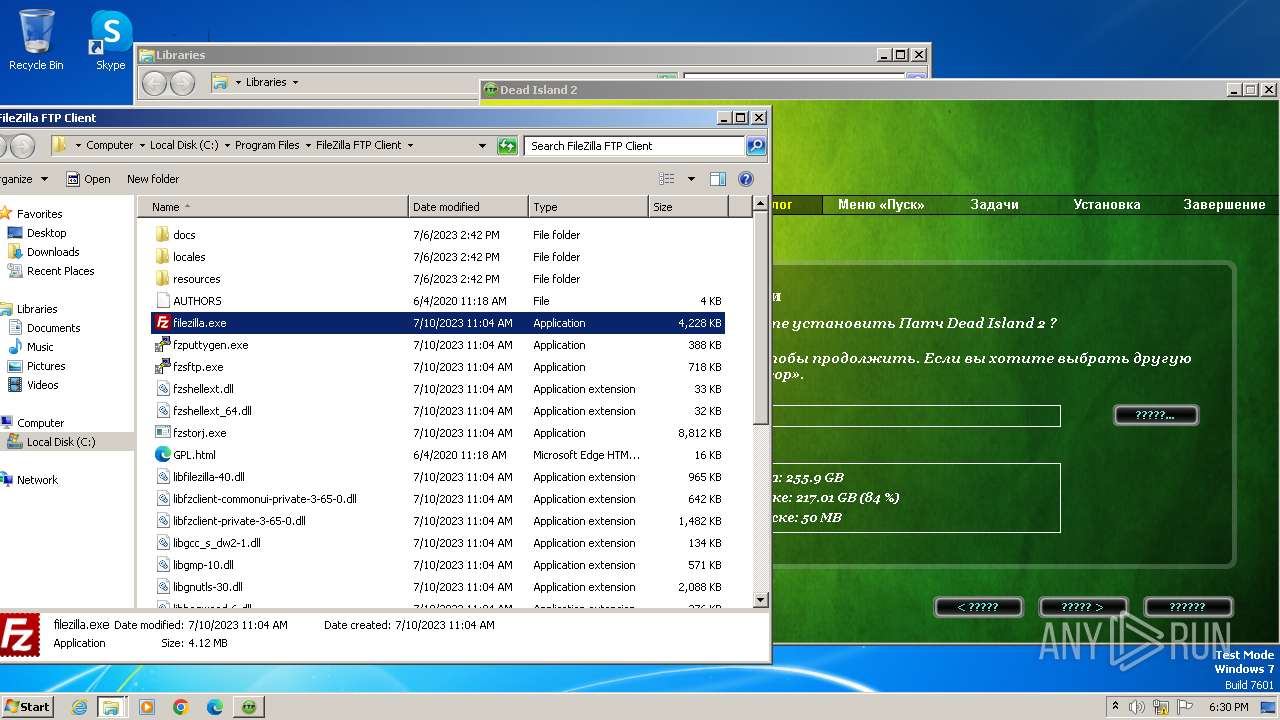Viewport: 1280px width, 720px height.
Task: Select the fzstorj.exe file icon
Action: [163, 433]
